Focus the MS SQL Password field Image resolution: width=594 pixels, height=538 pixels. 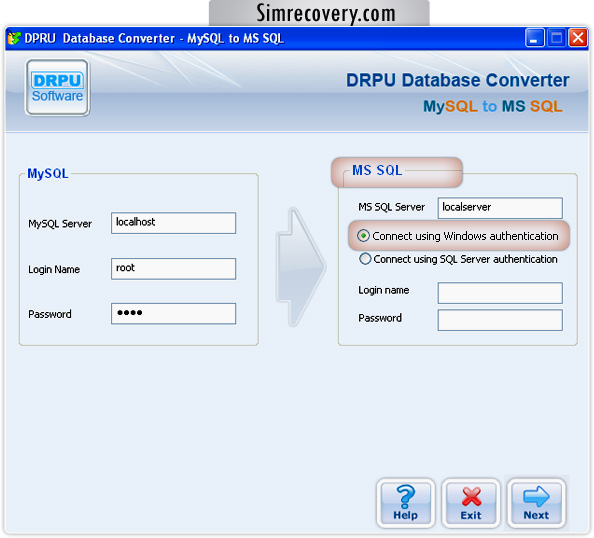500,320
